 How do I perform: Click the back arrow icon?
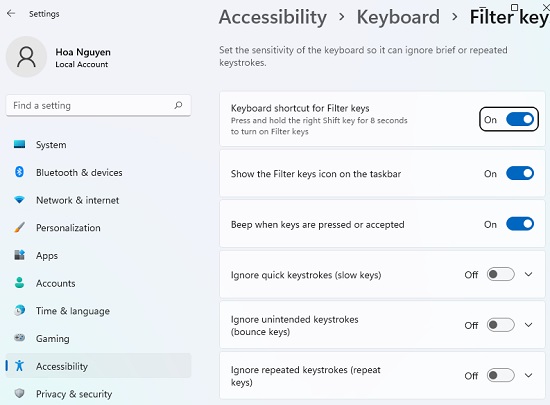click(x=11, y=13)
